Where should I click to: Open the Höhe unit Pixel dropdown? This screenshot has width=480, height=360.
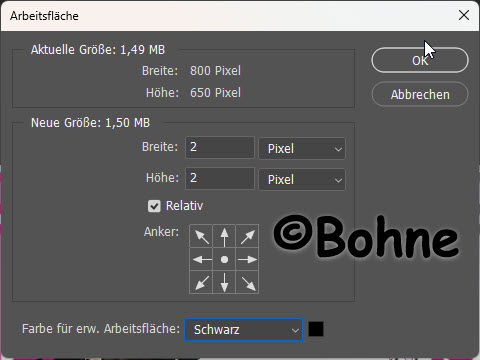pyautogui.click(x=302, y=179)
